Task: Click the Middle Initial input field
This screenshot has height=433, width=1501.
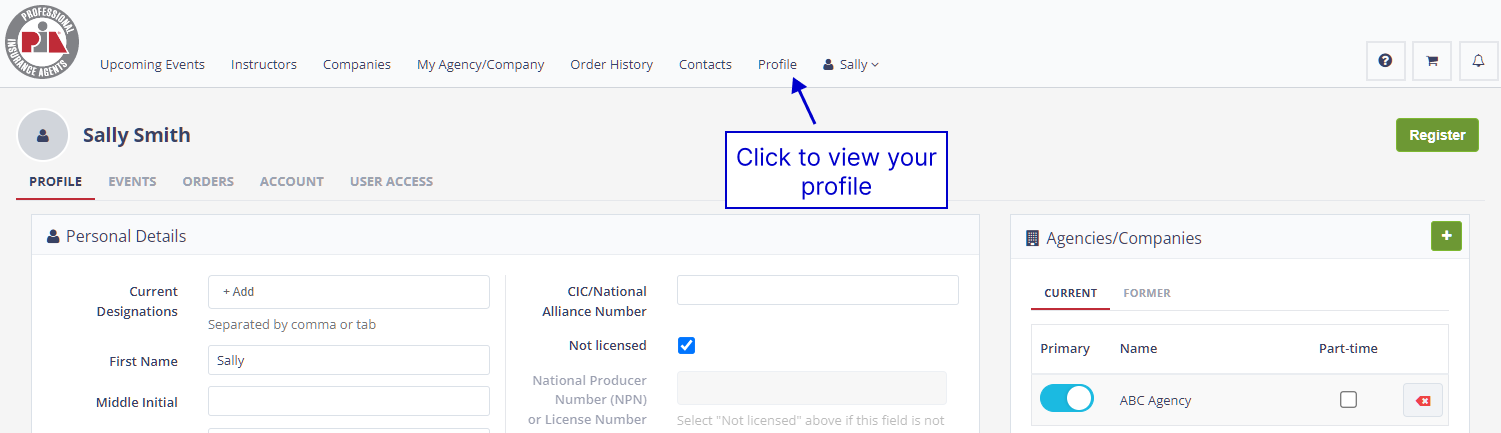Action: [x=348, y=401]
